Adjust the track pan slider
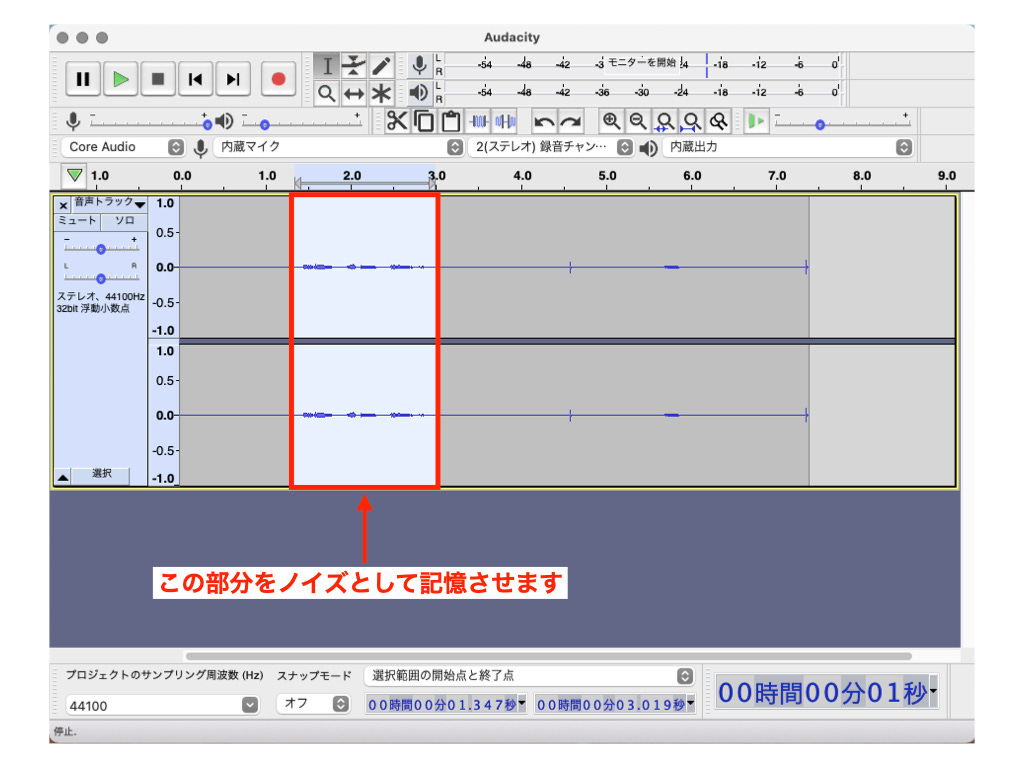The width and height of the screenshot is (1024, 768). (101, 278)
